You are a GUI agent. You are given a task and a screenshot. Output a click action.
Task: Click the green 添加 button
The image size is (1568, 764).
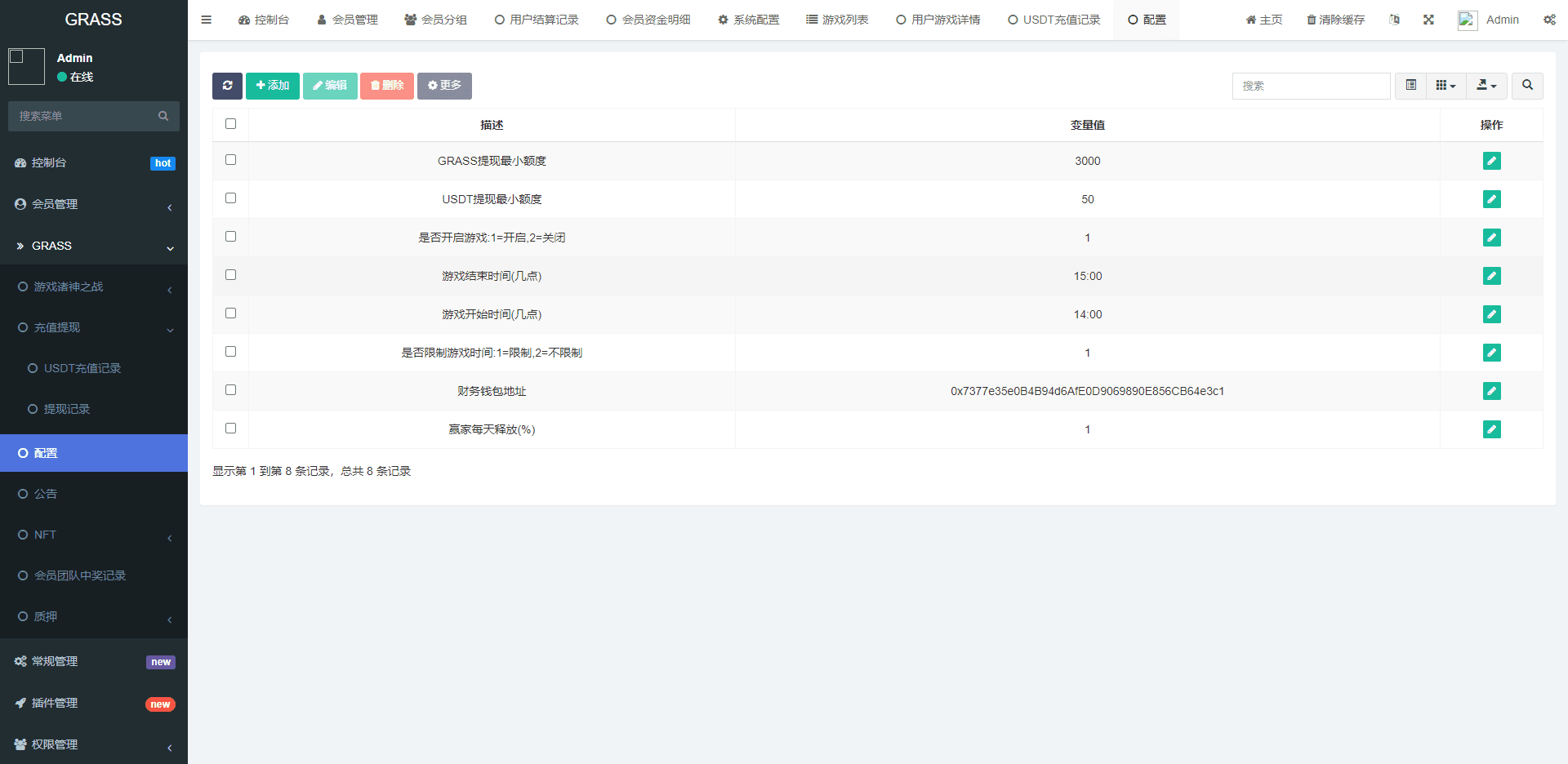click(273, 86)
